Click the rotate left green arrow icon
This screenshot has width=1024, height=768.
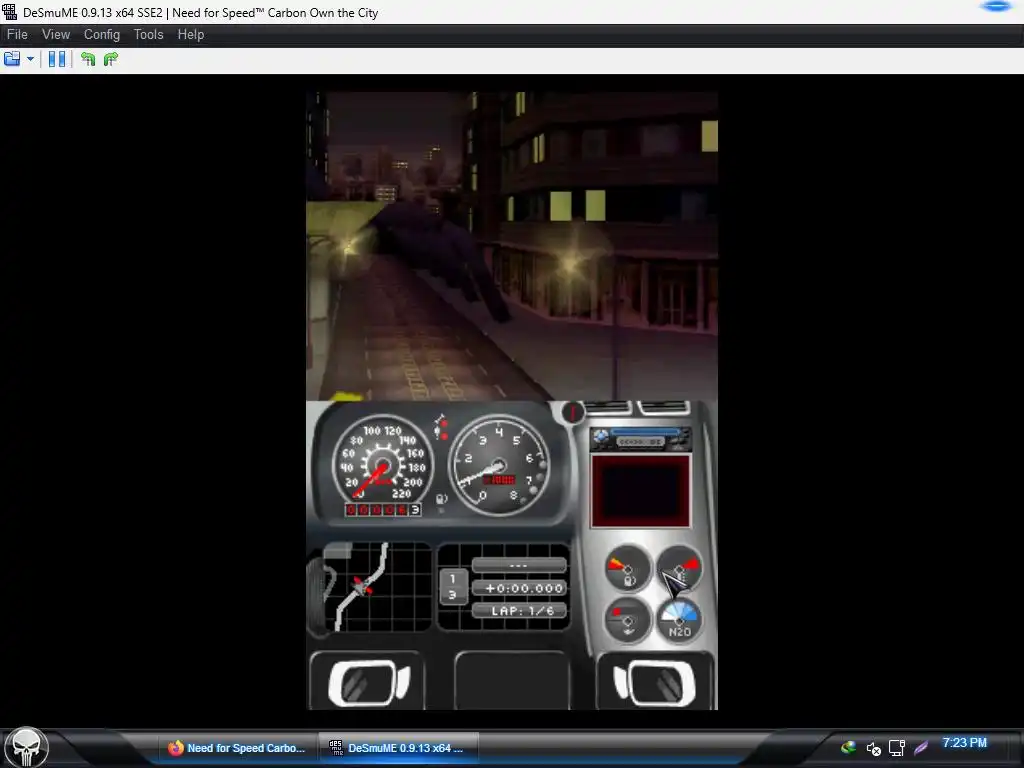click(88, 59)
